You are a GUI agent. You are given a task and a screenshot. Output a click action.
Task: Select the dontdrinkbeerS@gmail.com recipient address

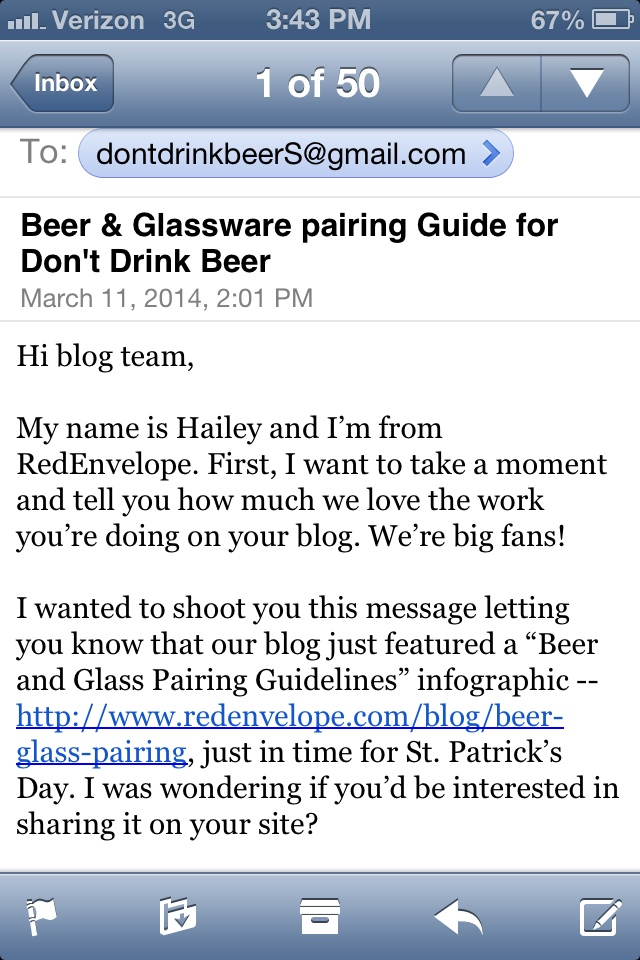point(280,154)
